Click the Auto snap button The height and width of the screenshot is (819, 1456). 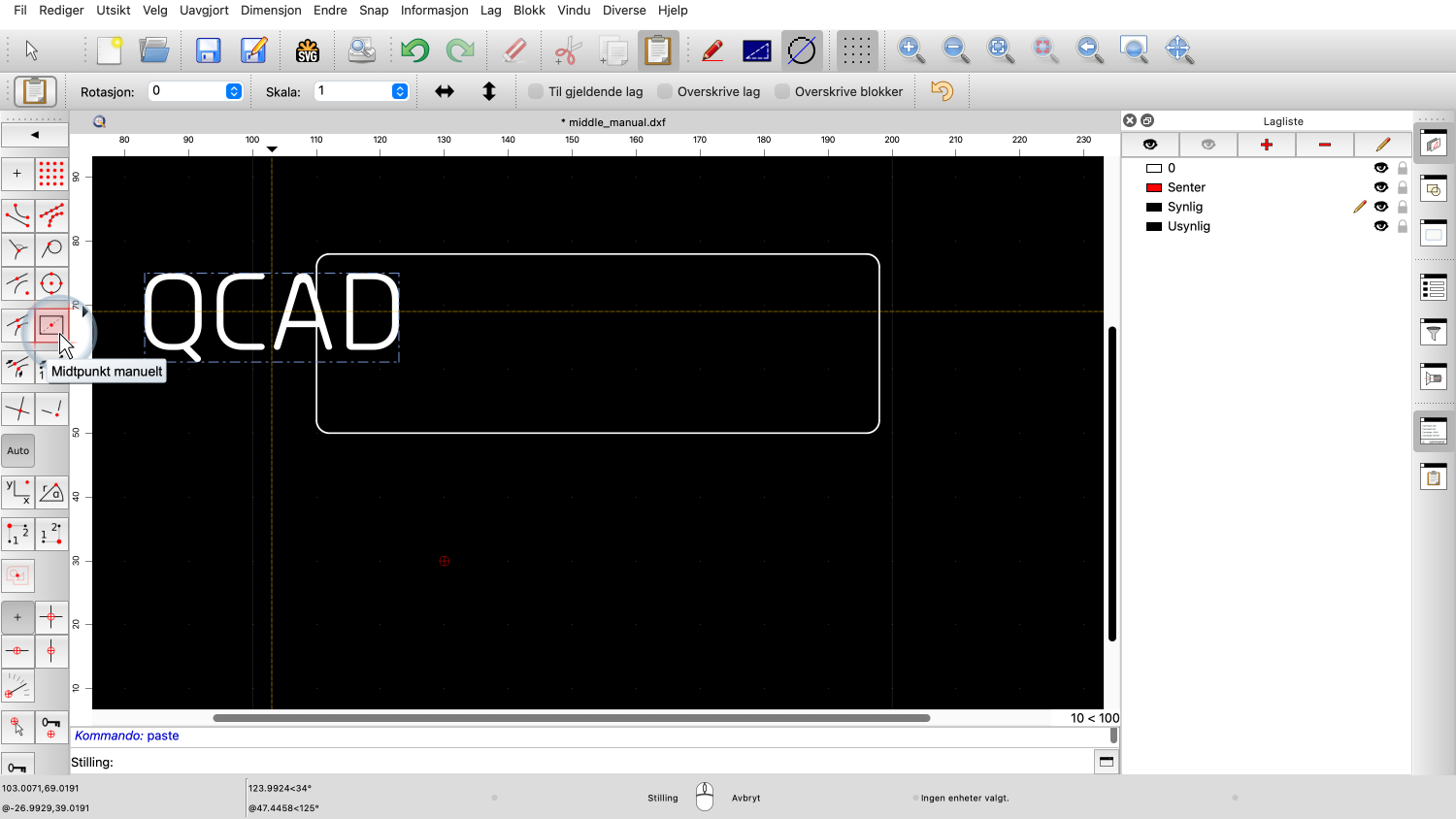pos(18,450)
